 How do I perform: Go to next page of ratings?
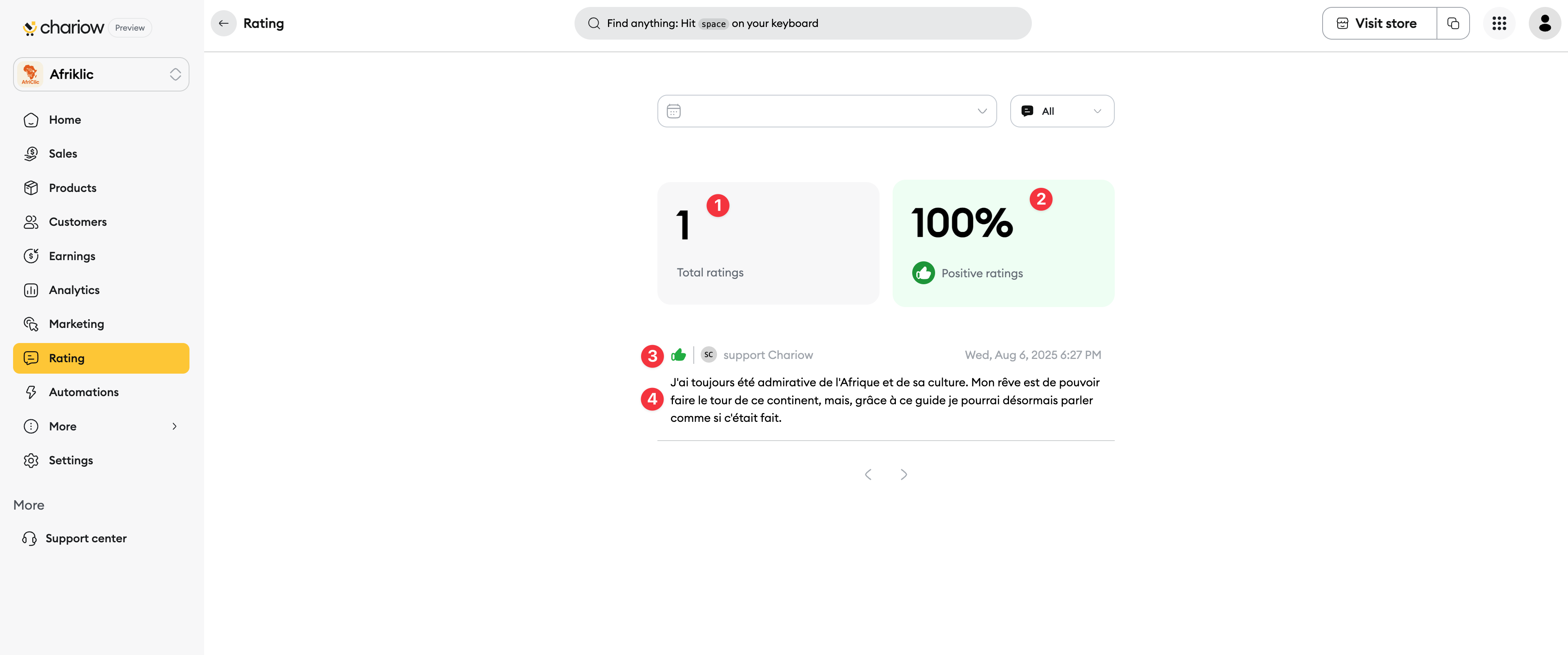pyautogui.click(x=904, y=474)
